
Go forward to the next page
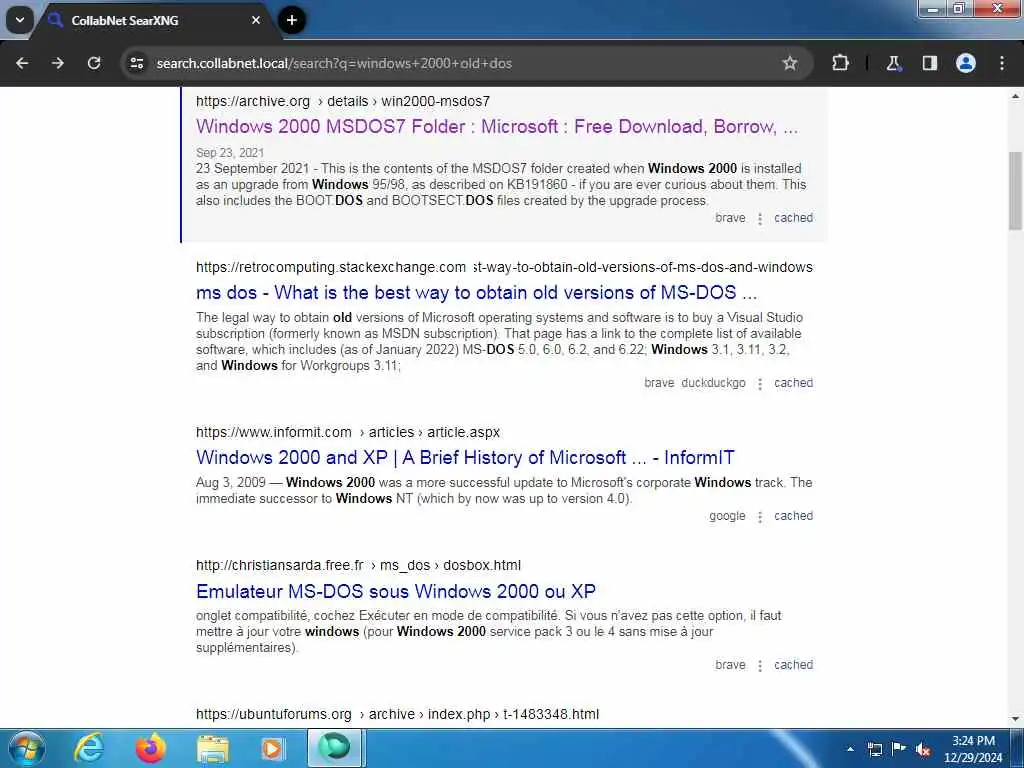tap(58, 63)
